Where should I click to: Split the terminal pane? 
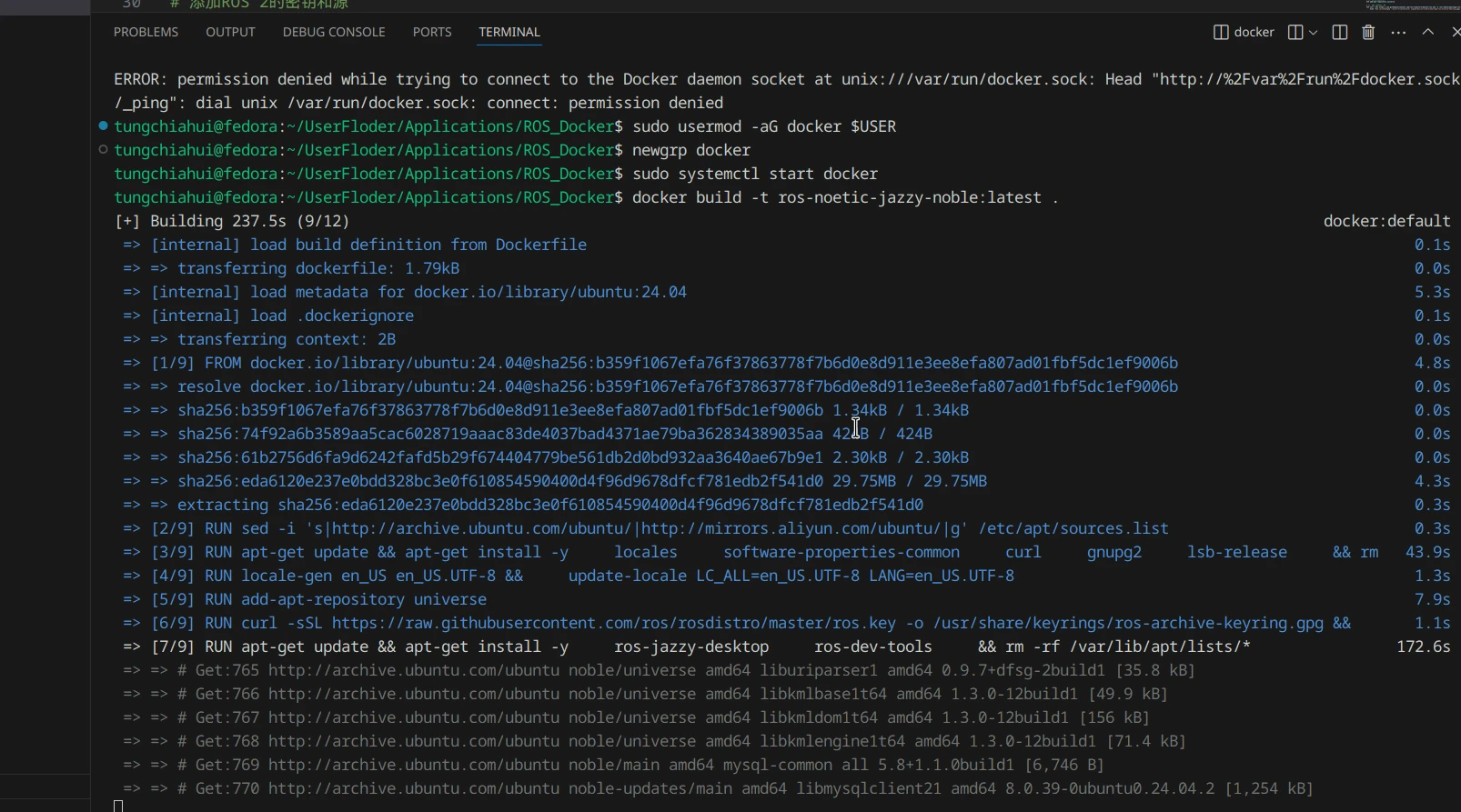click(1339, 32)
